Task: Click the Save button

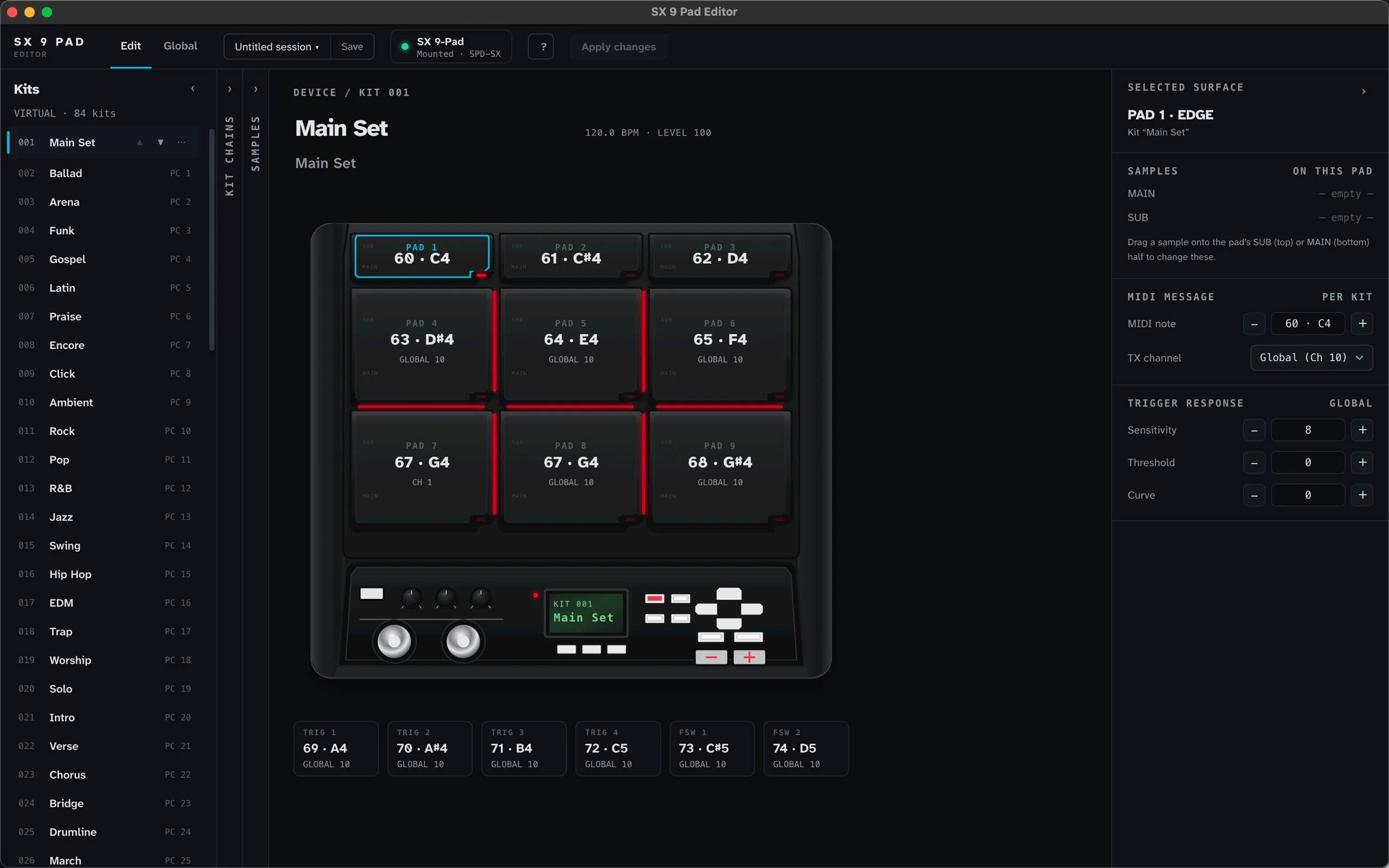Action: [x=352, y=47]
